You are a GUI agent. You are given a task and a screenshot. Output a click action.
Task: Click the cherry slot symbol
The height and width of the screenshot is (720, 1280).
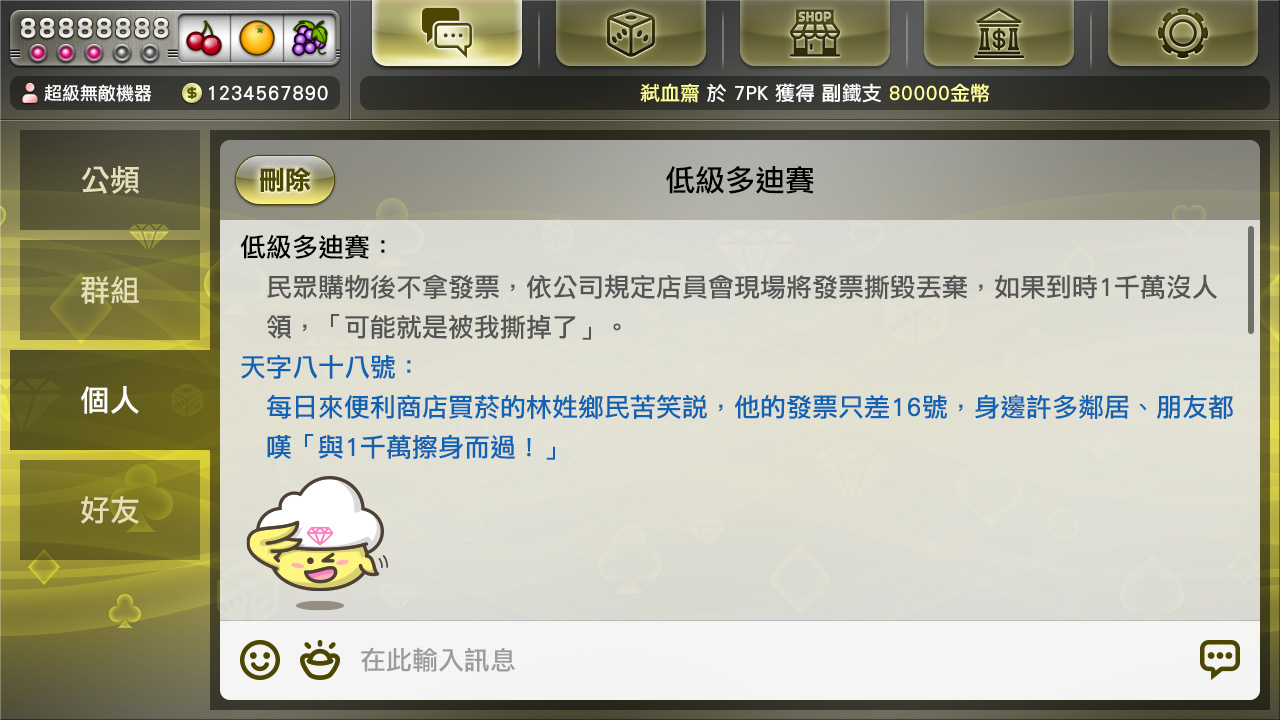204,38
